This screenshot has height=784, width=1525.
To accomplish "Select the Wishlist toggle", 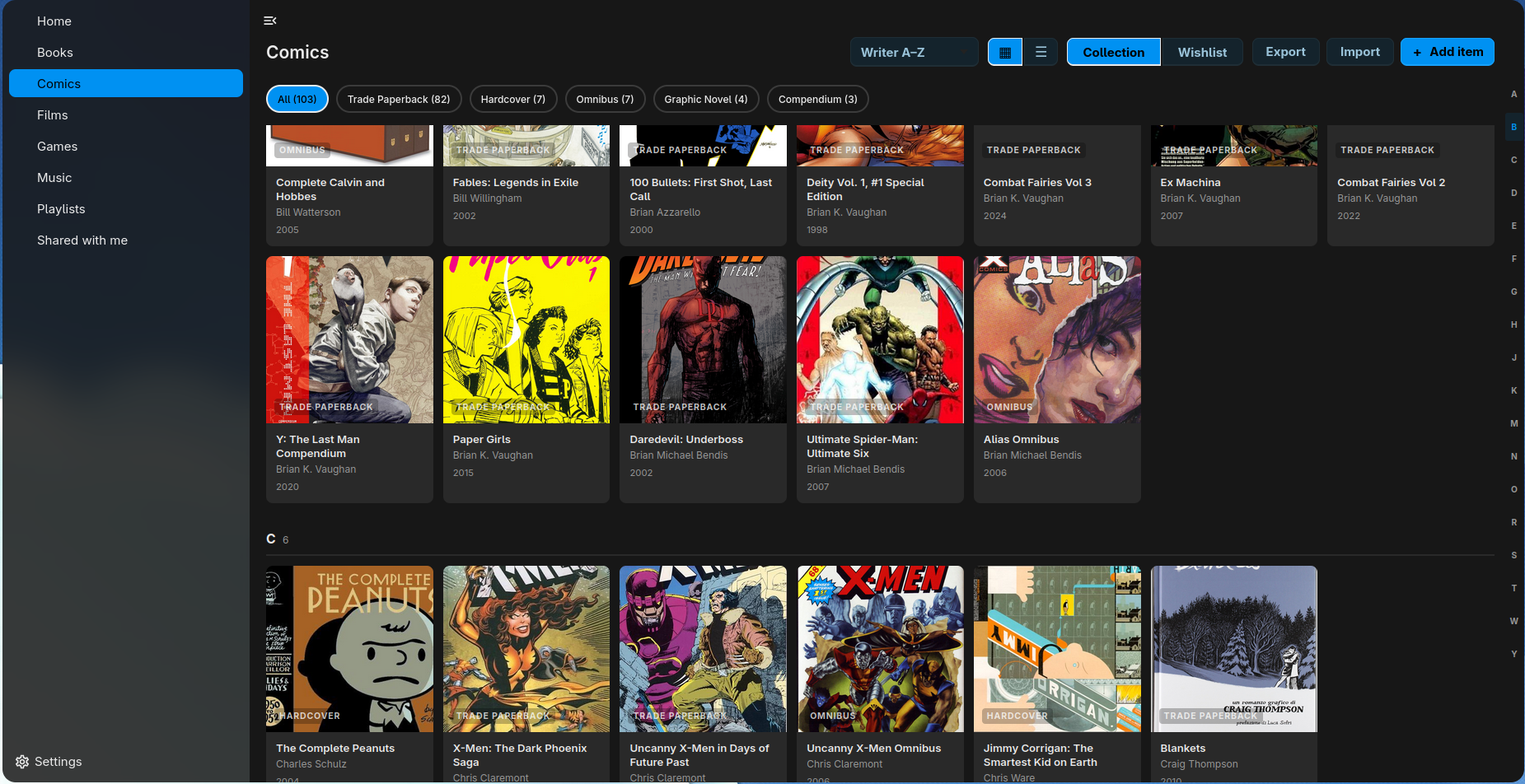I will pyautogui.click(x=1202, y=52).
